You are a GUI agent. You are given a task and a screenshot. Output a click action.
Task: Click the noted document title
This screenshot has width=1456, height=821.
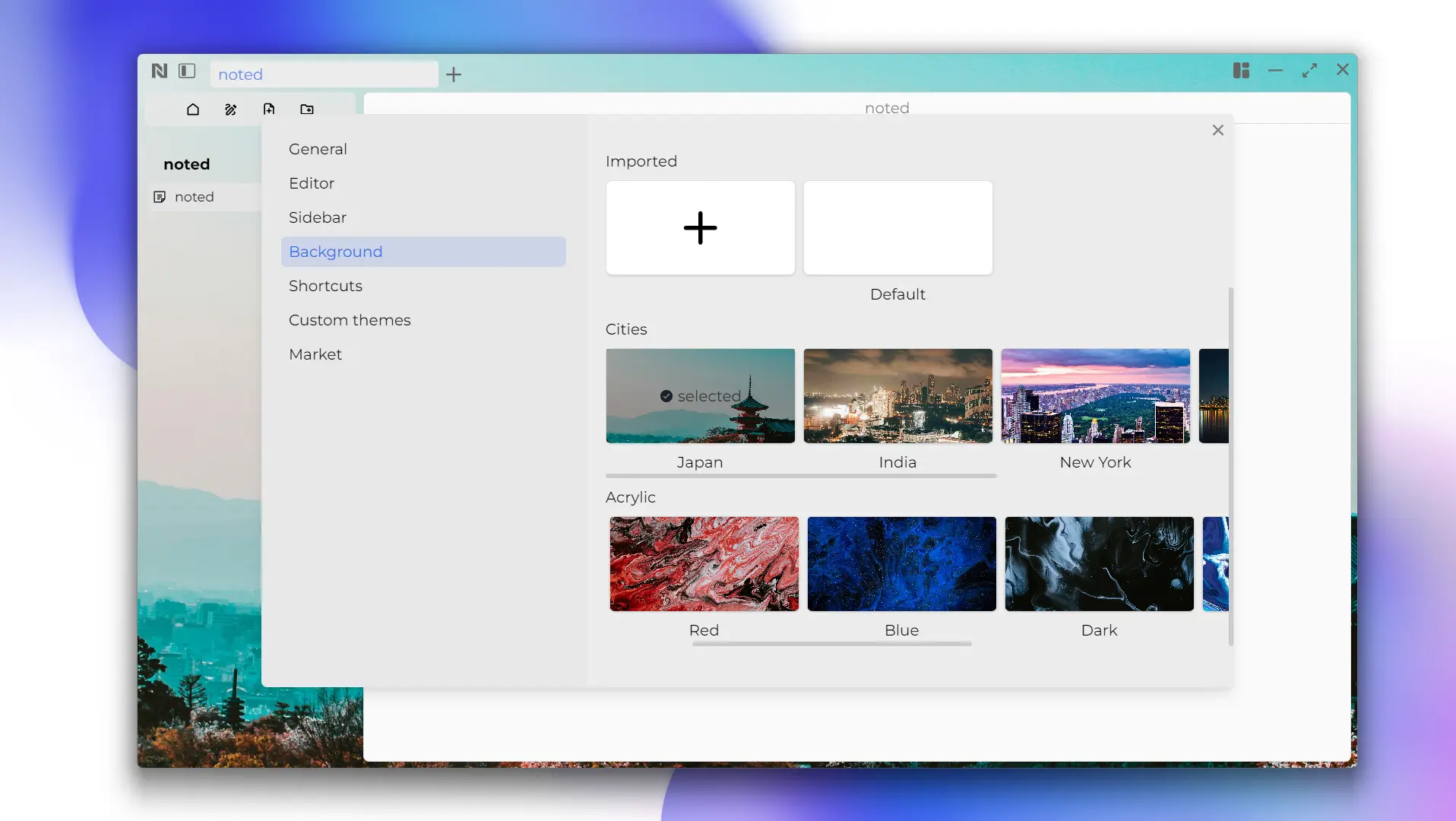click(x=887, y=108)
